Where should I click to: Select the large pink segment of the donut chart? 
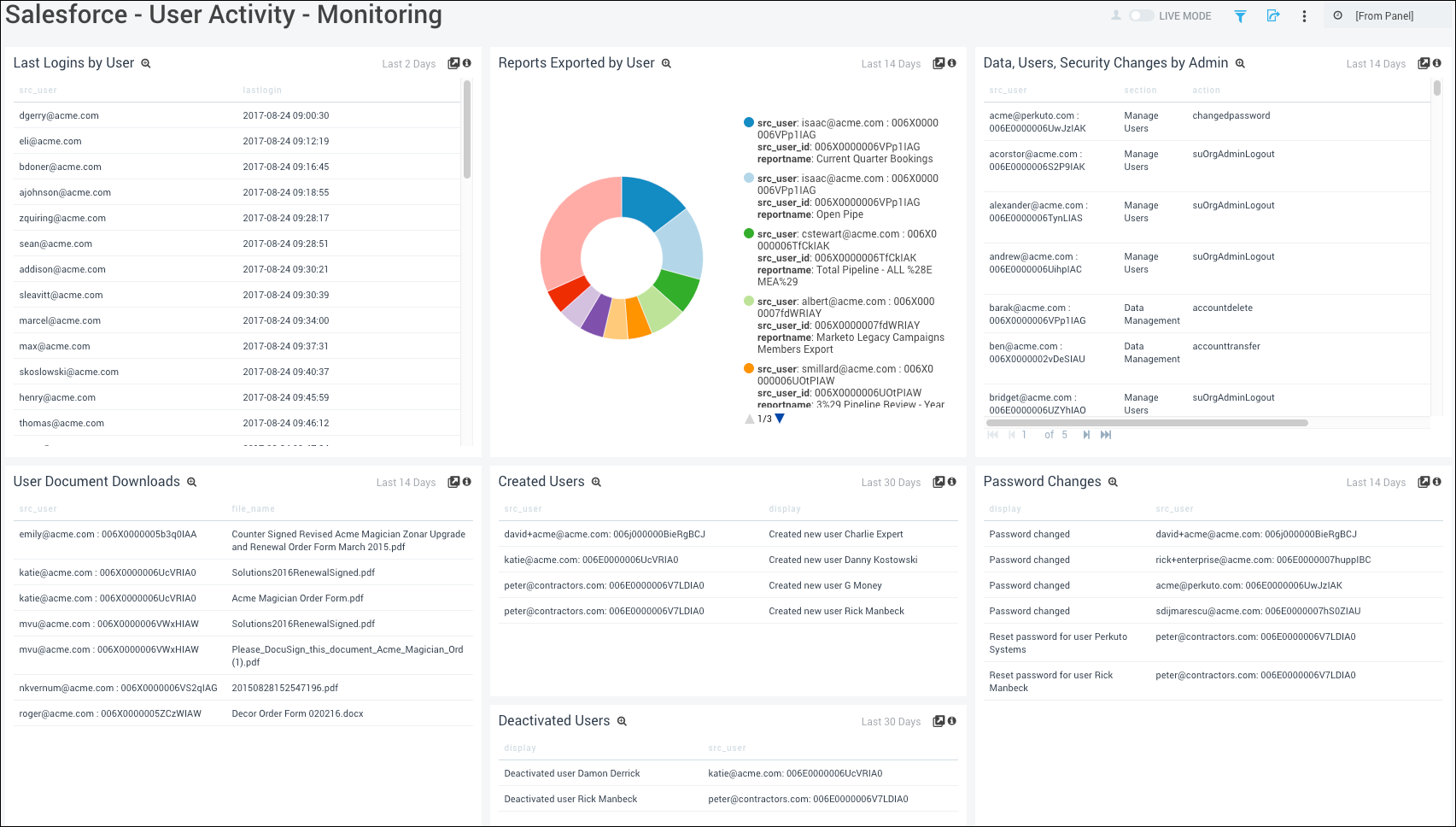[564, 231]
